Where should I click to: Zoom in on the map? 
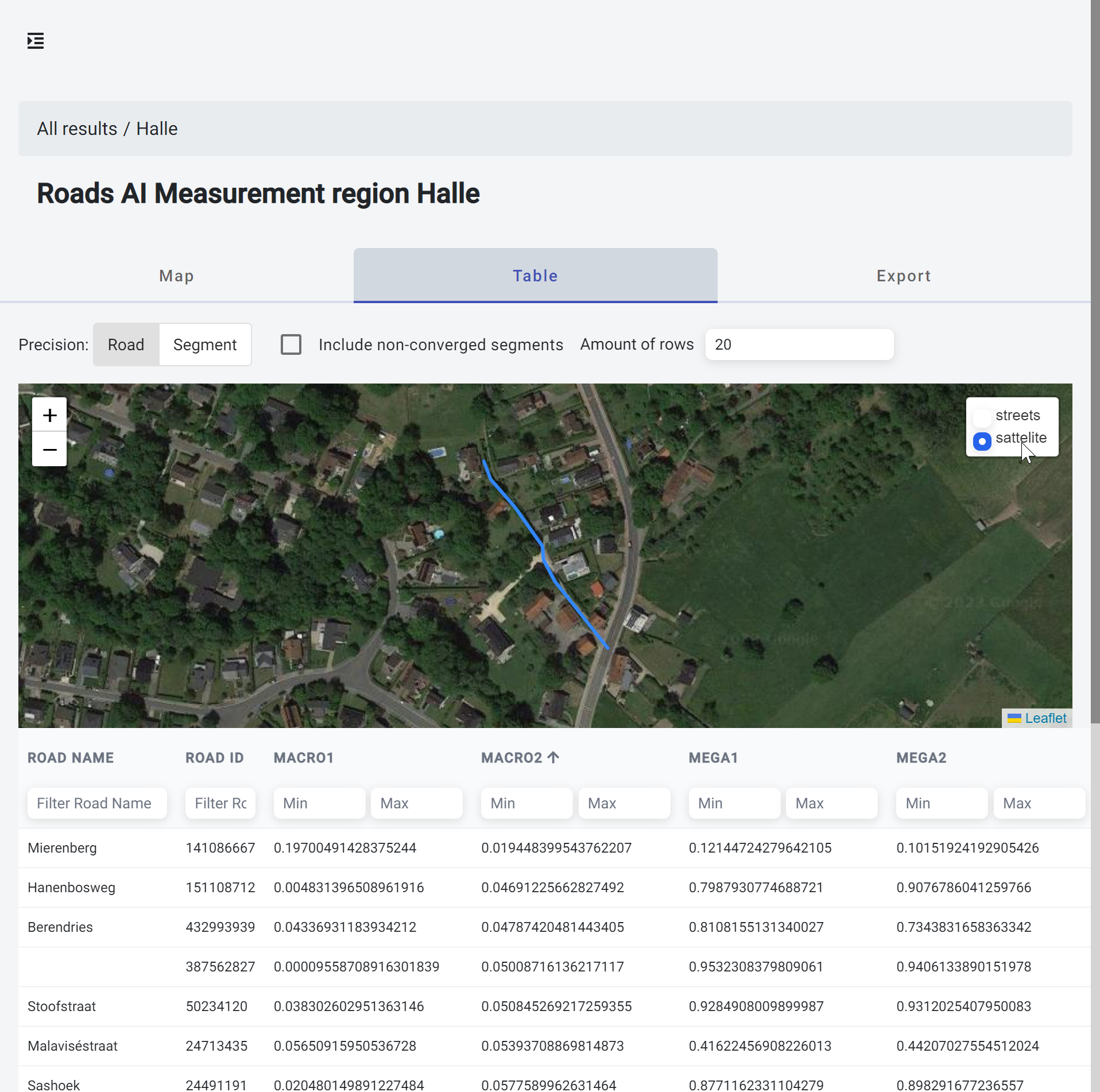click(x=49, y=415)
